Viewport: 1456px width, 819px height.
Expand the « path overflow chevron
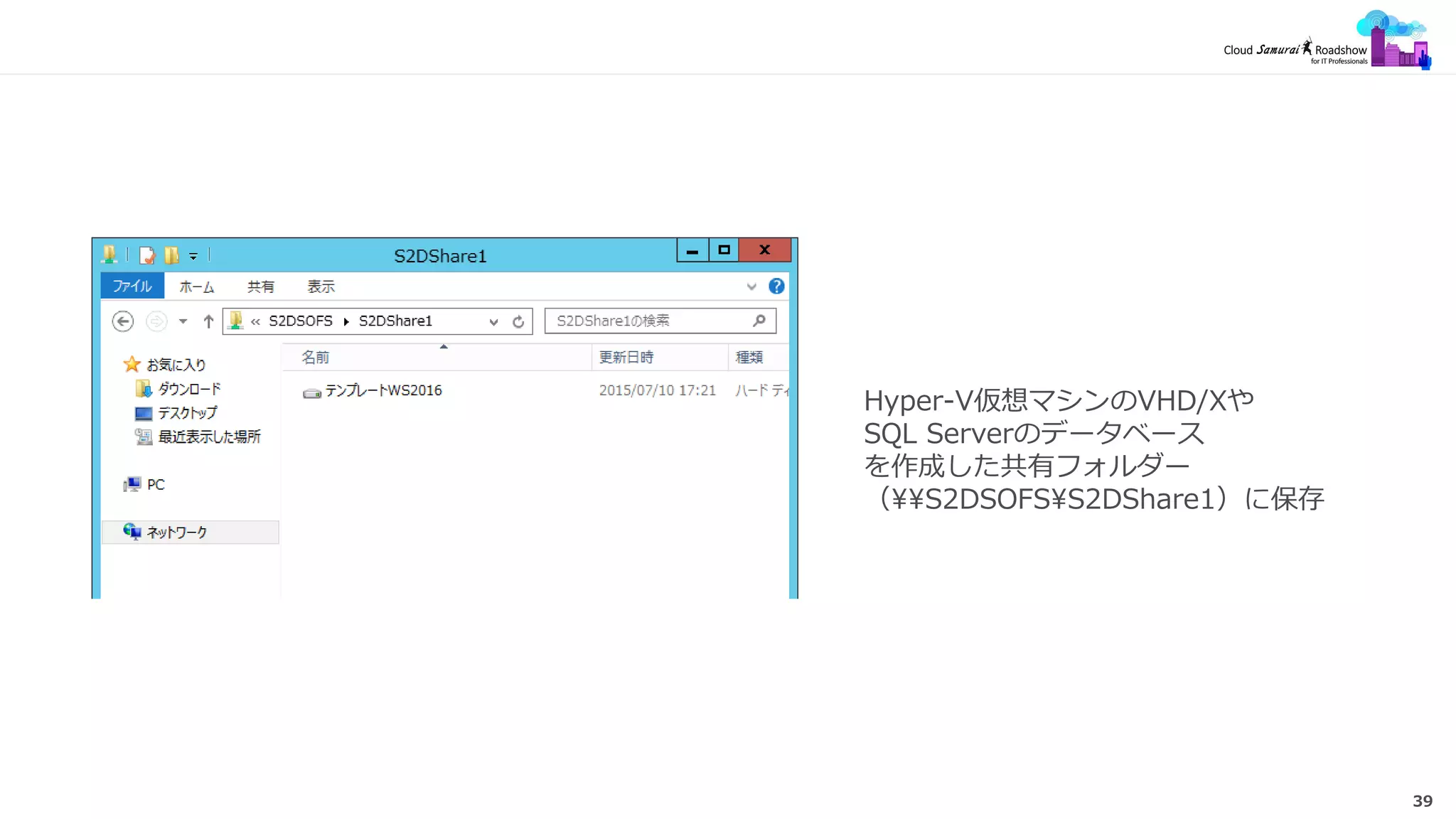[x=255, y=322]
